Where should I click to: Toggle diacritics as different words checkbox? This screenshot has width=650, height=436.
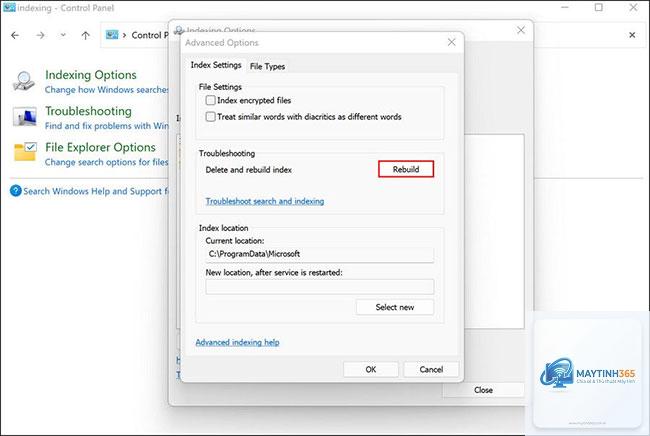(x=211, y=117)
